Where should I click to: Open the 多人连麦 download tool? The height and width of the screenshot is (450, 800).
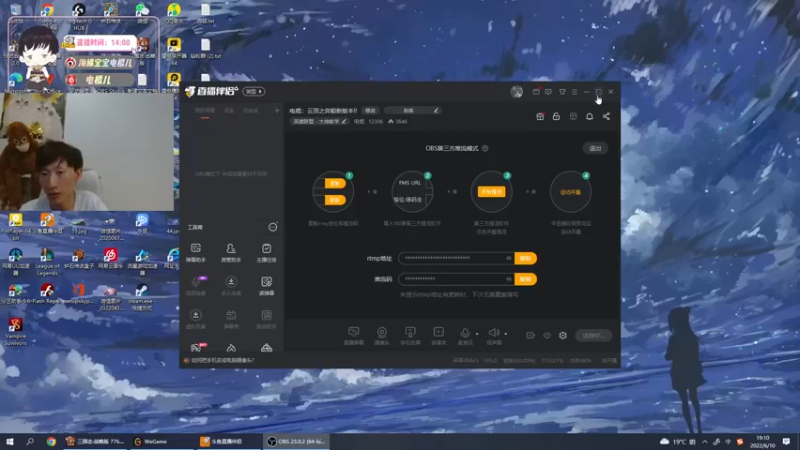click(231, 286)
